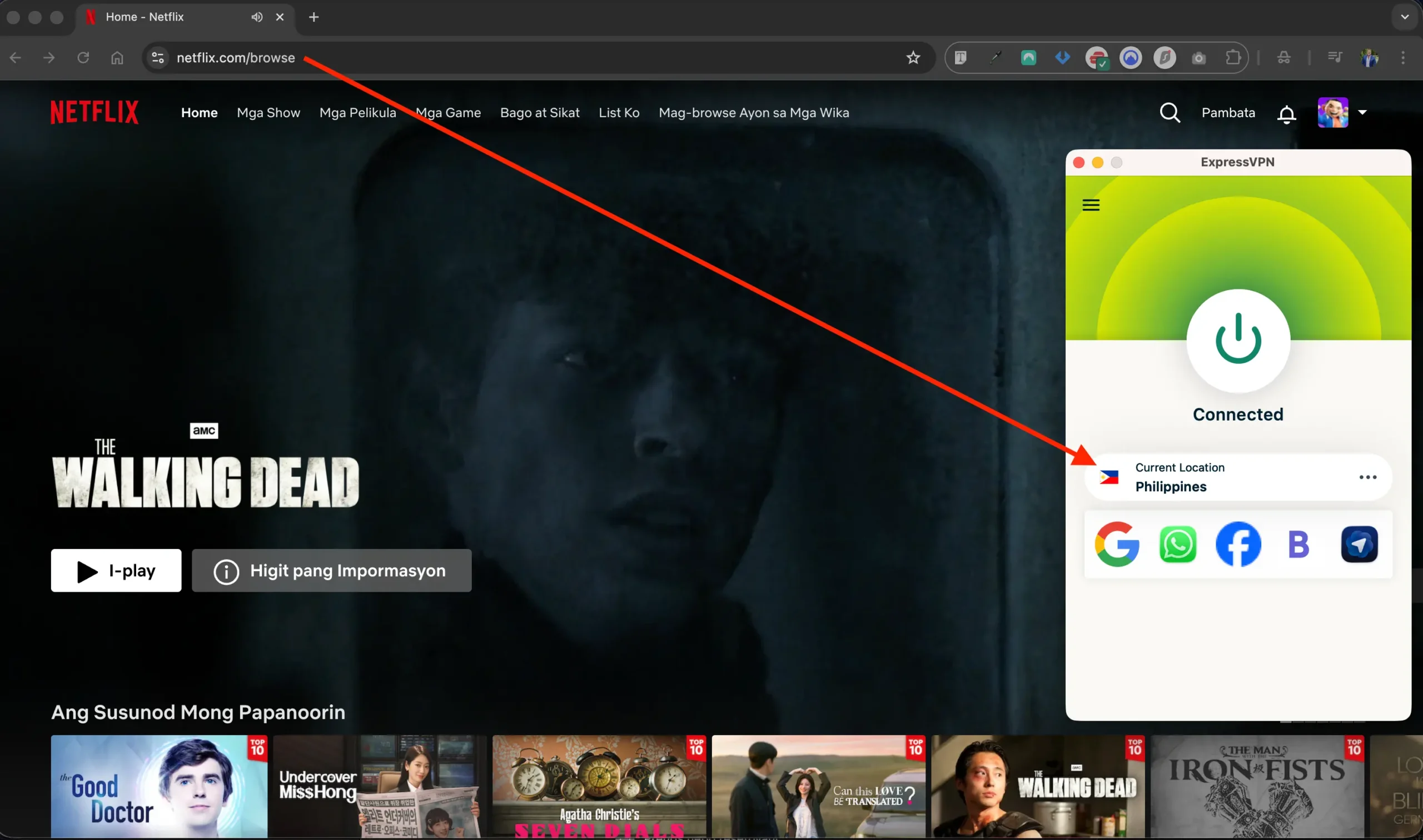Screen dimensions: 1423x840
Task: Open the three-dot menu beside Current Location
Action: click(1367, 477)
